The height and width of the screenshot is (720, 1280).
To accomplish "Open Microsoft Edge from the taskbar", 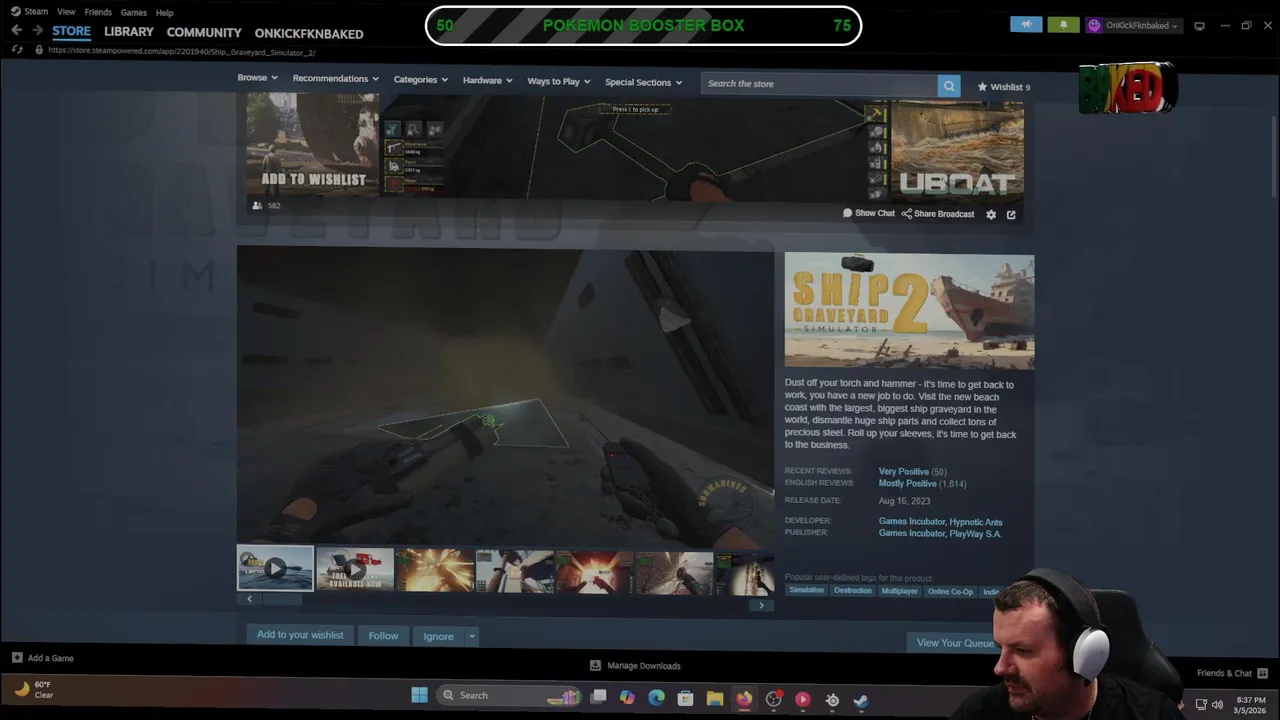I will pyautogui.click(x=656, y=697).
